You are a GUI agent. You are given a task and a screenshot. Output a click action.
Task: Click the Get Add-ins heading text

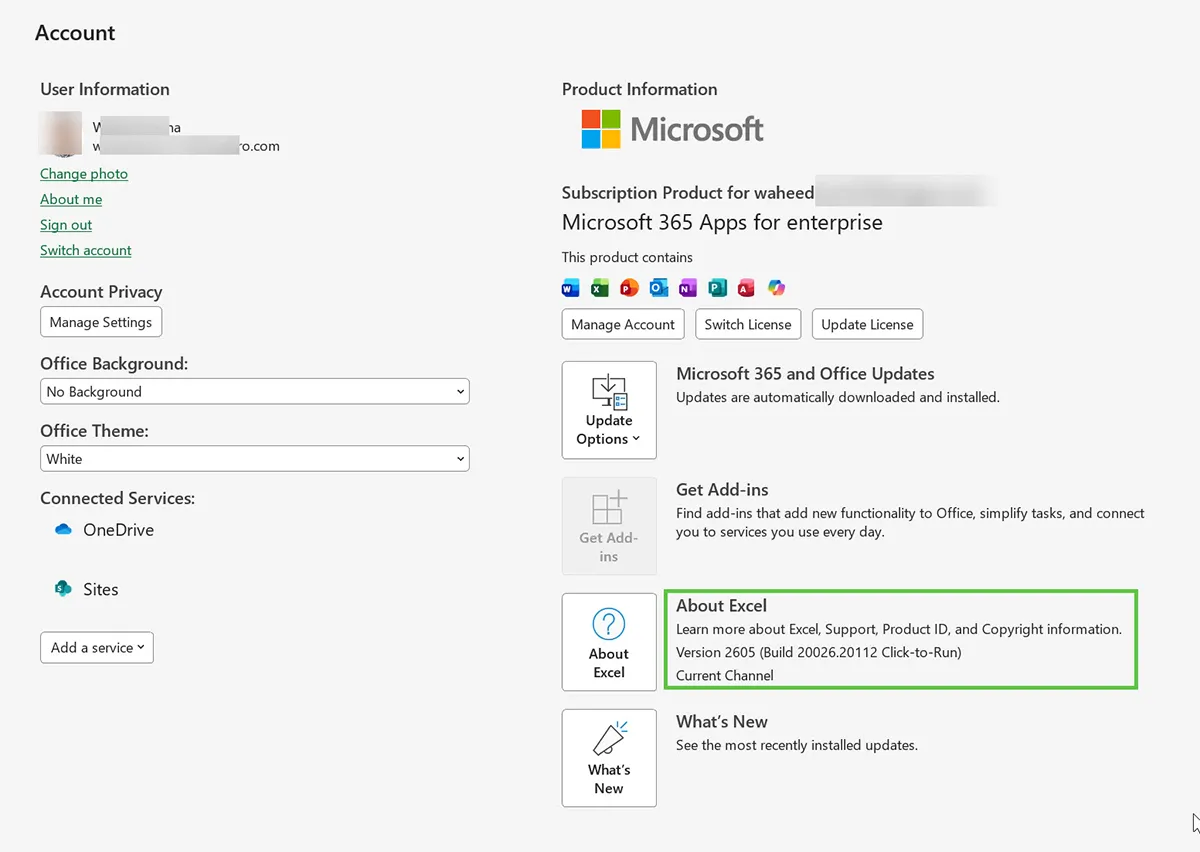[x=722, y=490]
